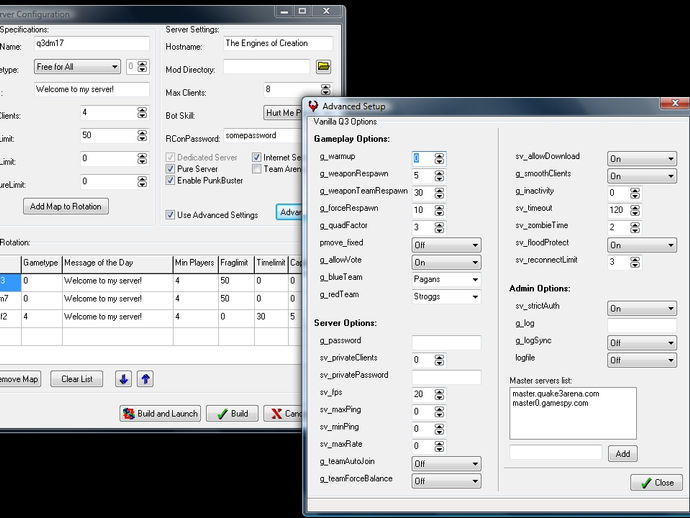Open g_blueTeam Pagans dropdown

tap(447, 279)
